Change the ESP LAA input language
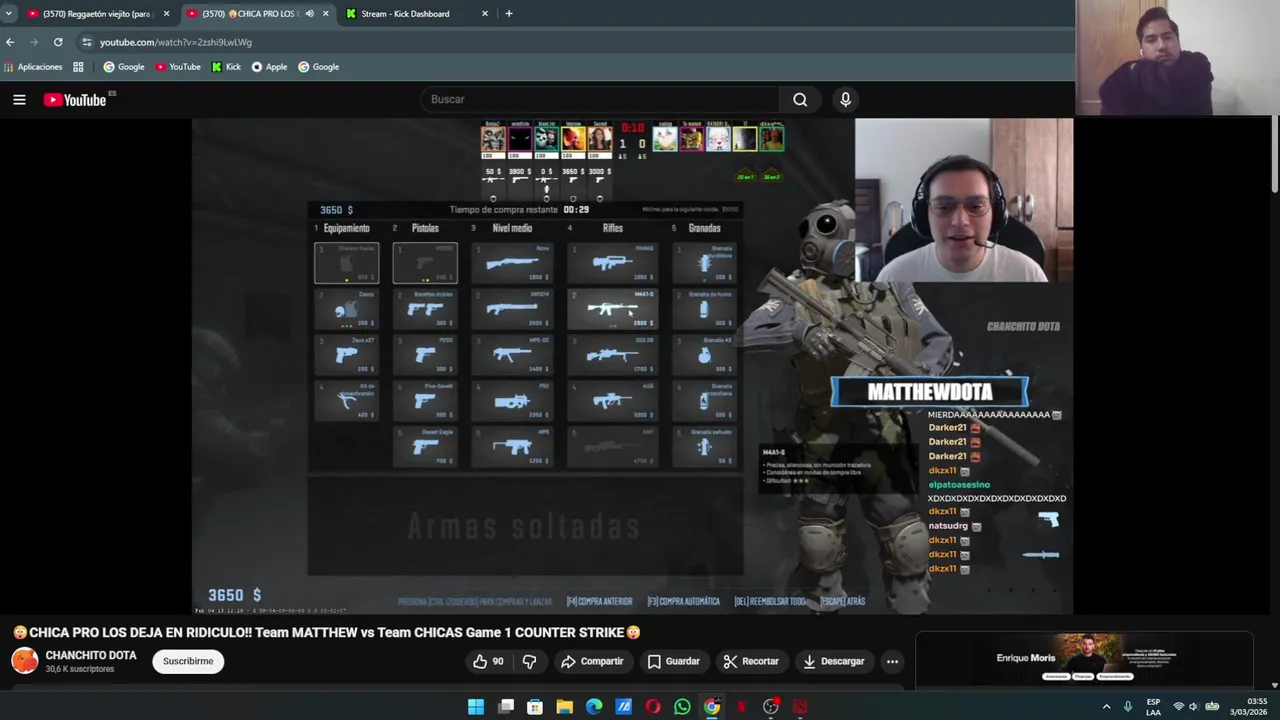 click(x=1153, y=707)
